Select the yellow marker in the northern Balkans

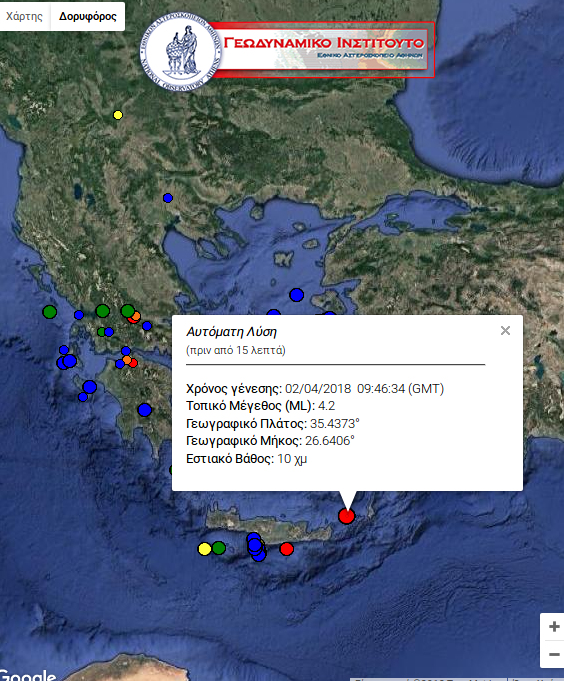coord(118,115)
